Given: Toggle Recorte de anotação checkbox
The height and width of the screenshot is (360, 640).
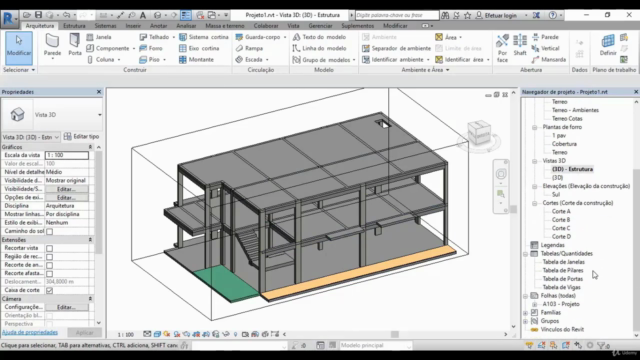Looking at the screenshot, I should [49, 265].
